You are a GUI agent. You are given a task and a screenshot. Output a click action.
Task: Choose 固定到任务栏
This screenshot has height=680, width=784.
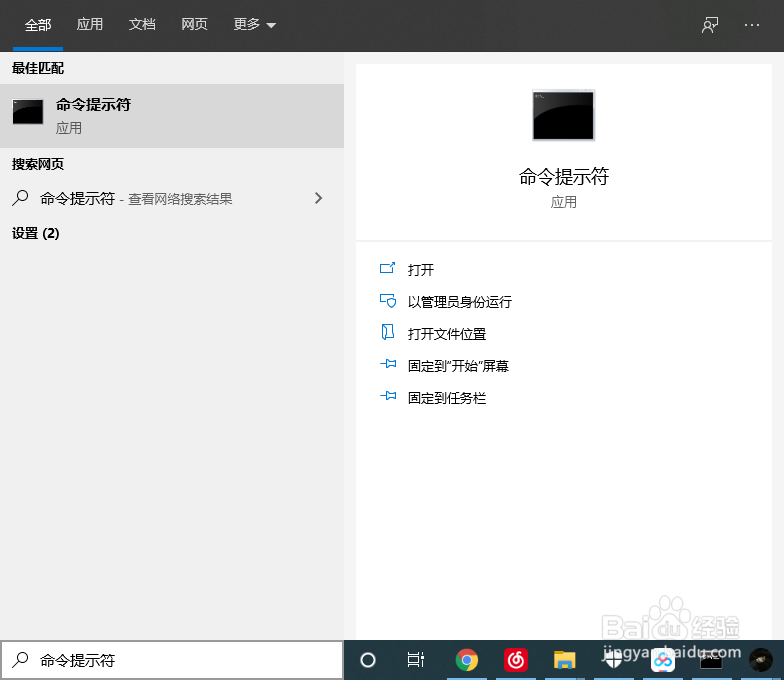tap(446, 398)
